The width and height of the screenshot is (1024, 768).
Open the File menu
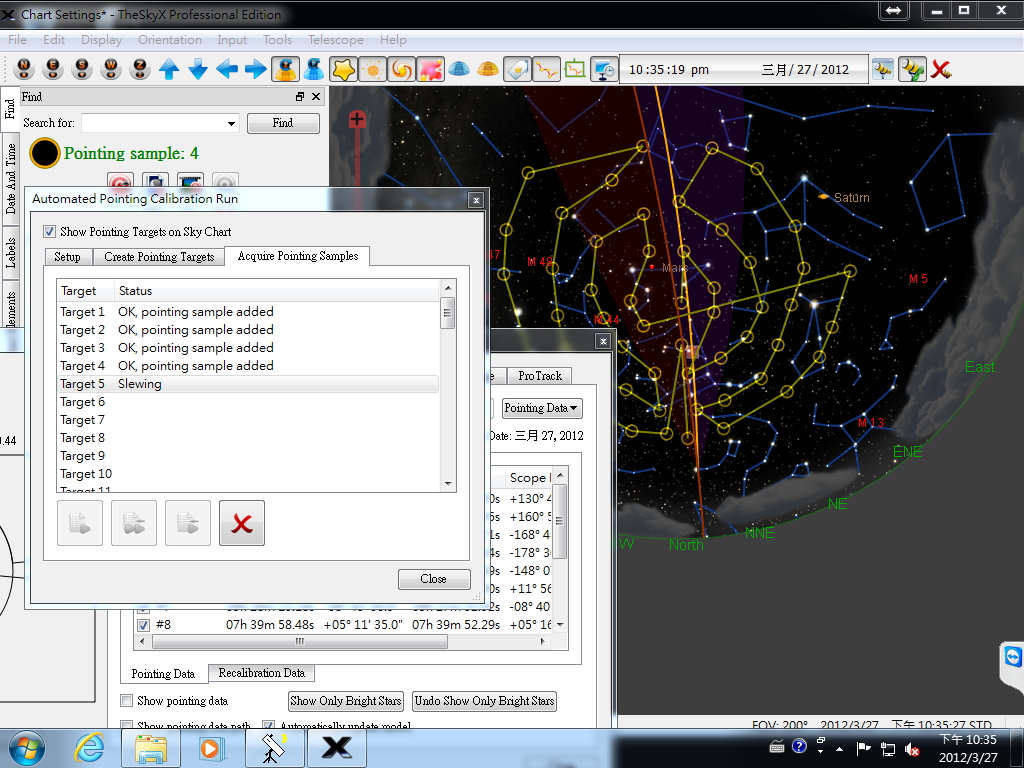18,40
